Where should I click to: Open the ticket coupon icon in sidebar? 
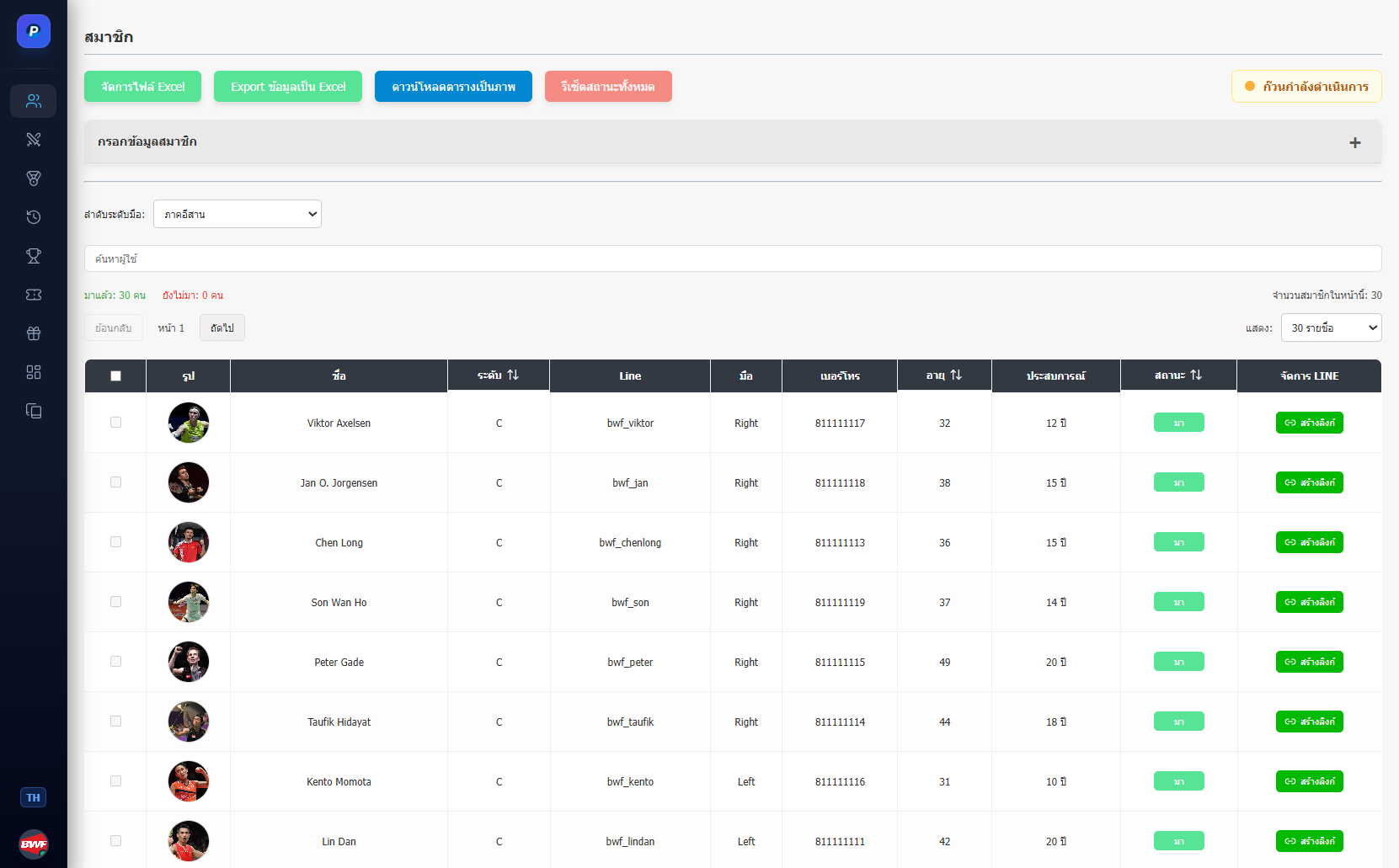pyautogui.click(x=34, y=295)
